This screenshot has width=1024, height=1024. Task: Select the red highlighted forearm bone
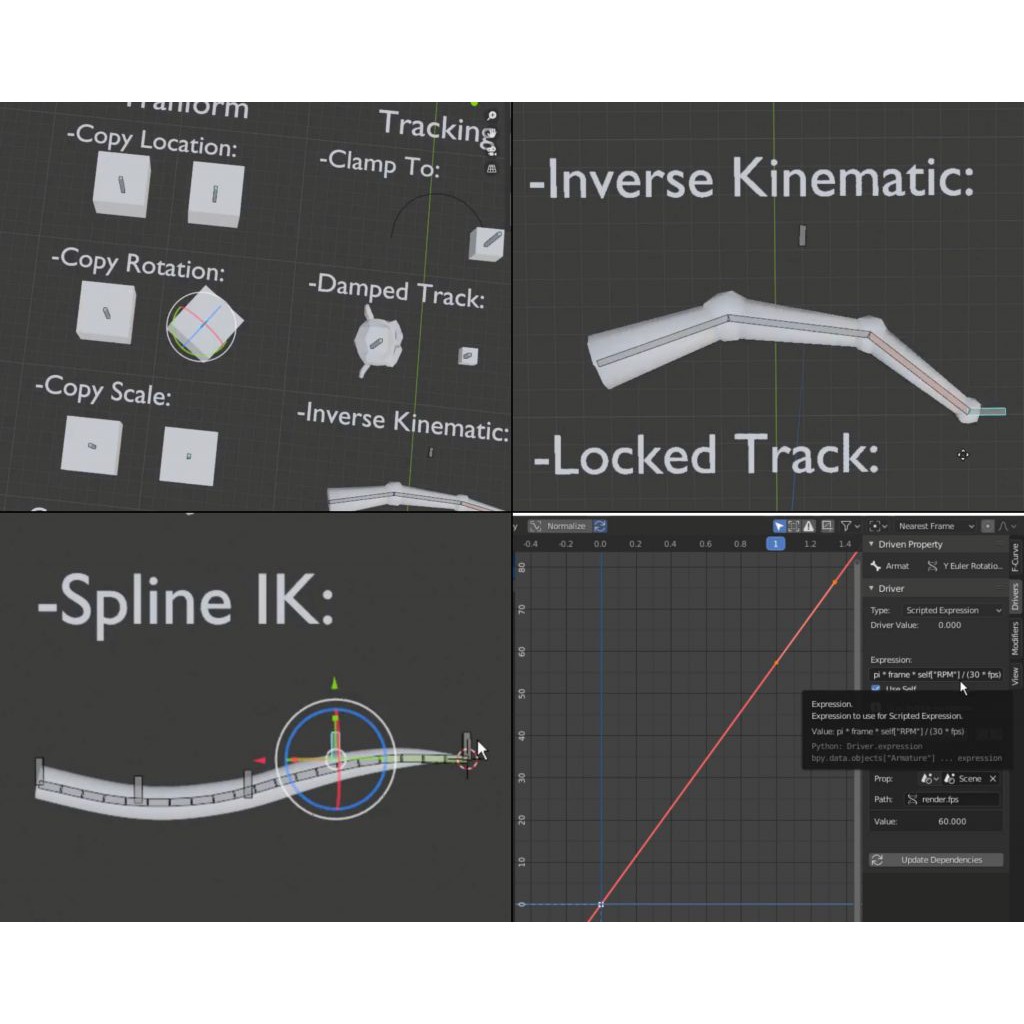tap(919, 373)
